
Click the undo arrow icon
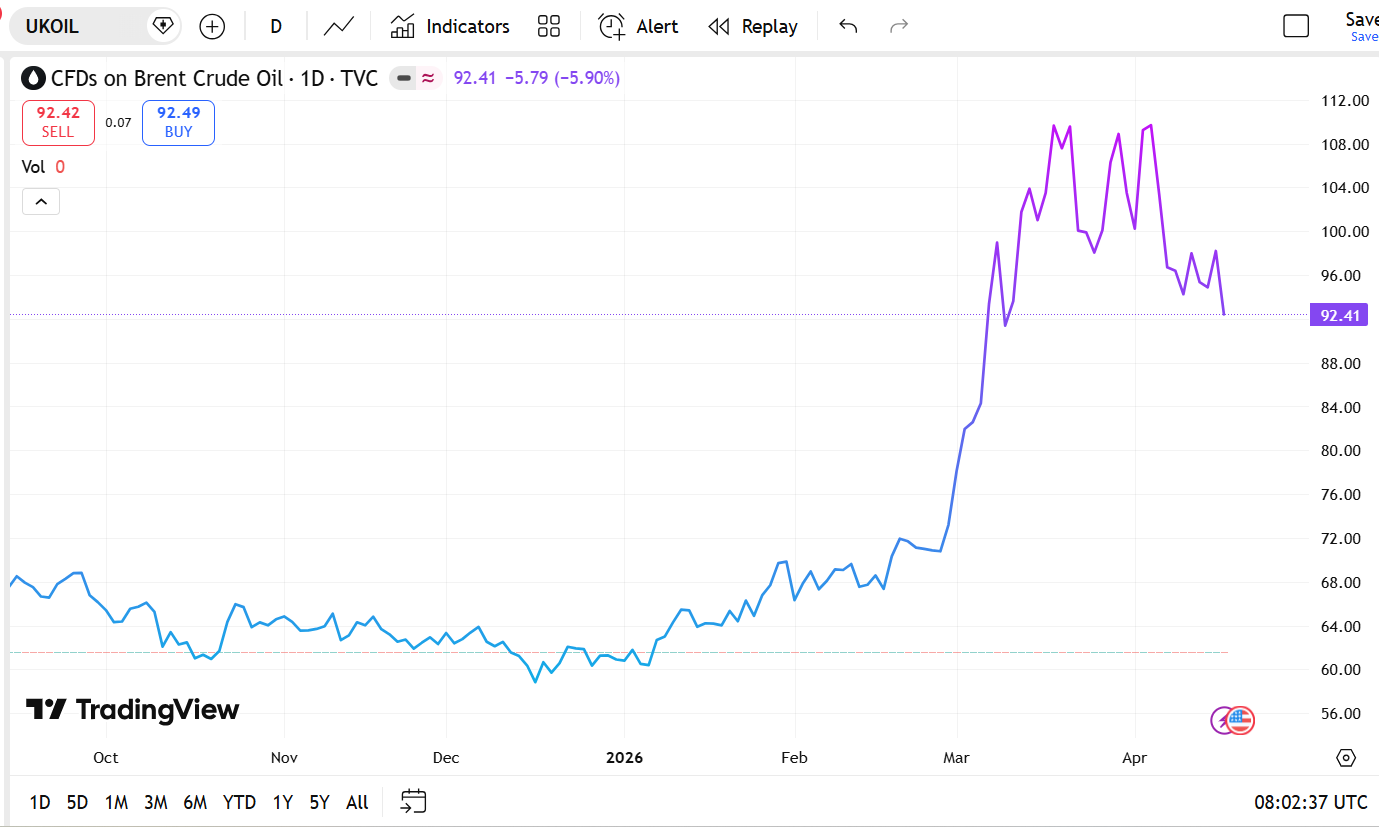pyautogui.click(x=848, y=27)
